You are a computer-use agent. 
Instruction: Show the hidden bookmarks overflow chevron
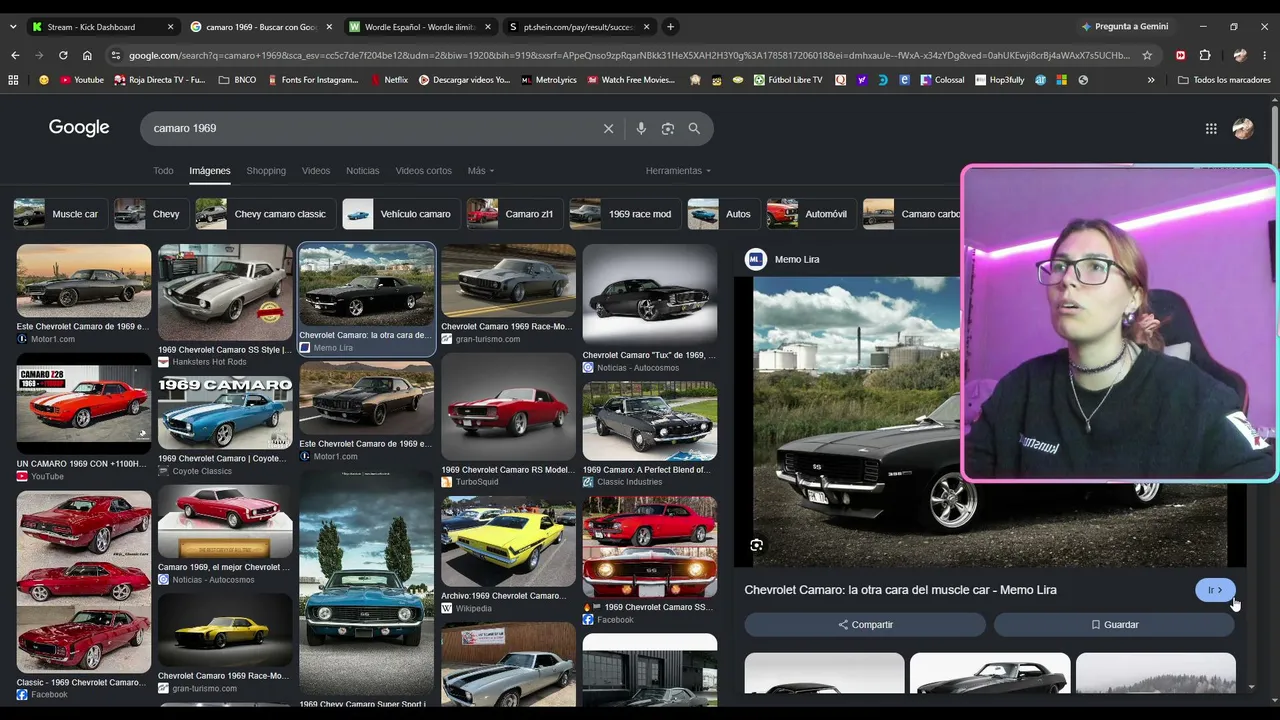pyautogui.click(x=1151, y=80)
